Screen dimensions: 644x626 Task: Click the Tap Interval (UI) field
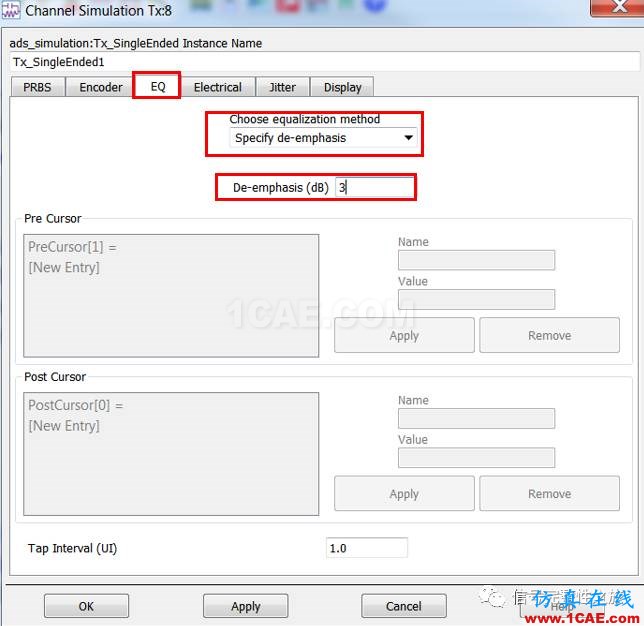point(366,548)
